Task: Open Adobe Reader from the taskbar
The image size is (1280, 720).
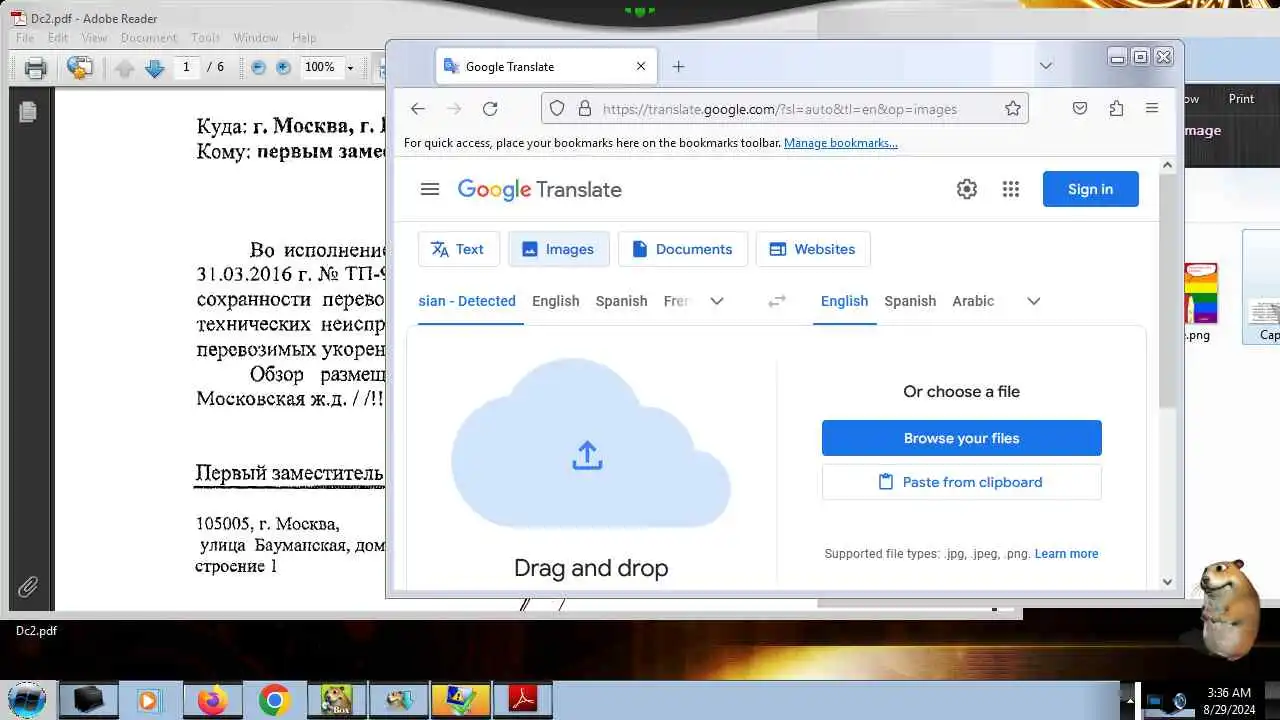Action: 523,700
